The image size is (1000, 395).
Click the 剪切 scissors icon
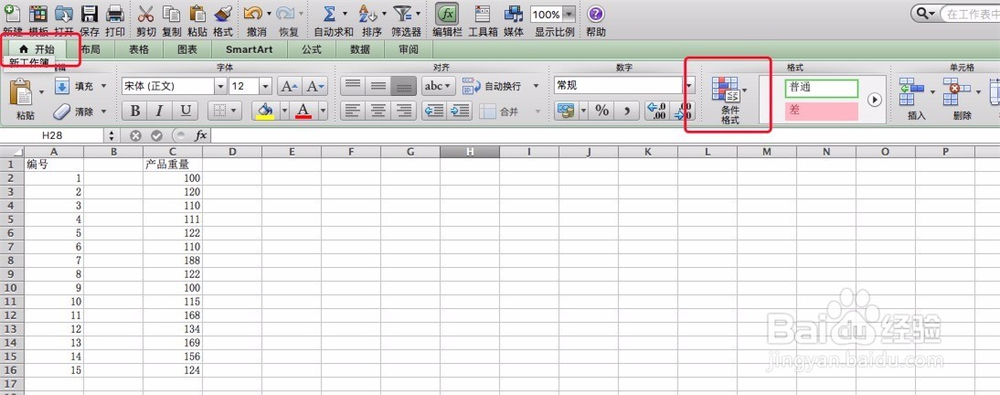[146, 14]
